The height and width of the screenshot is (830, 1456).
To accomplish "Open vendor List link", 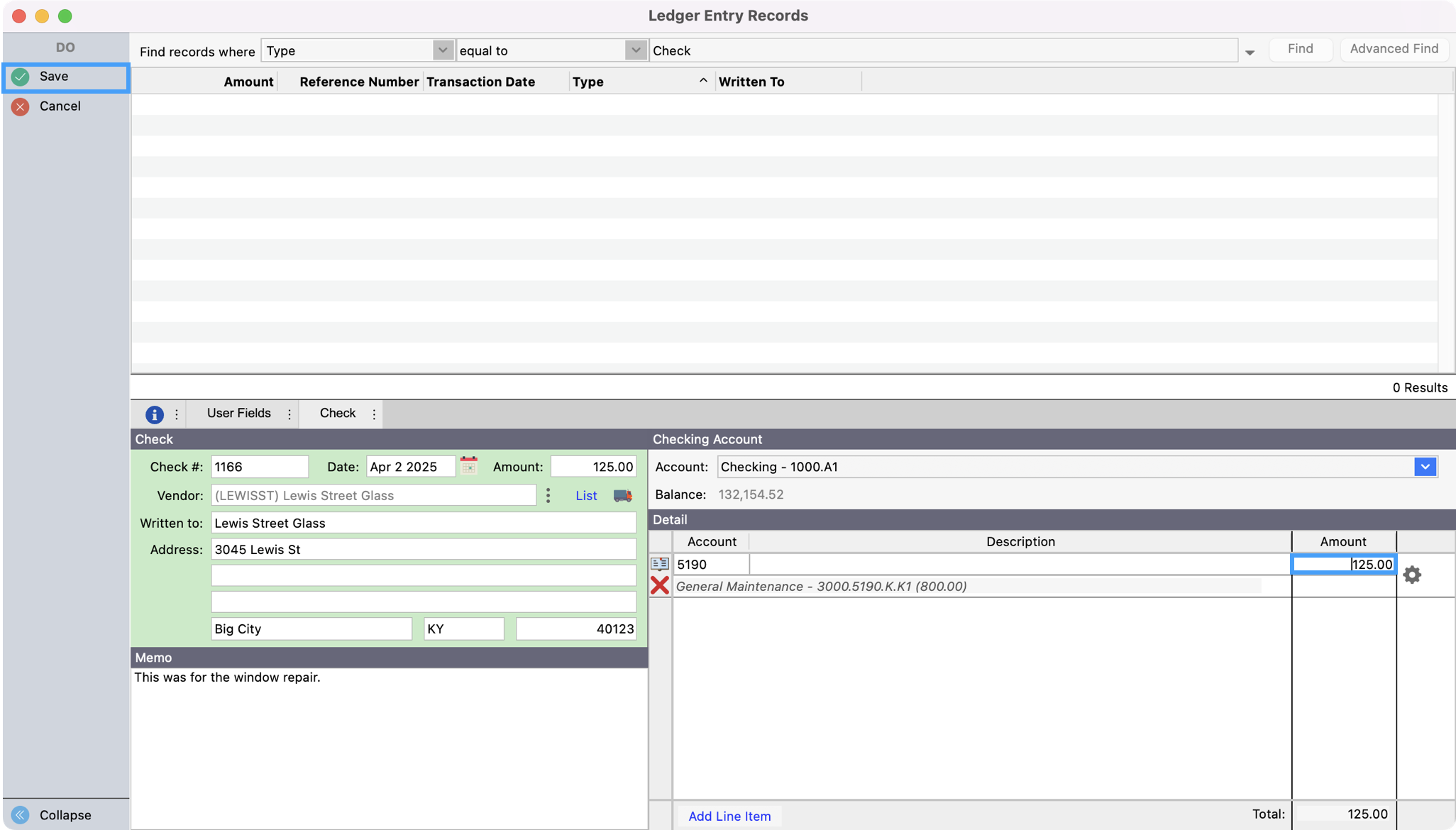I will [x=585, y=496].
